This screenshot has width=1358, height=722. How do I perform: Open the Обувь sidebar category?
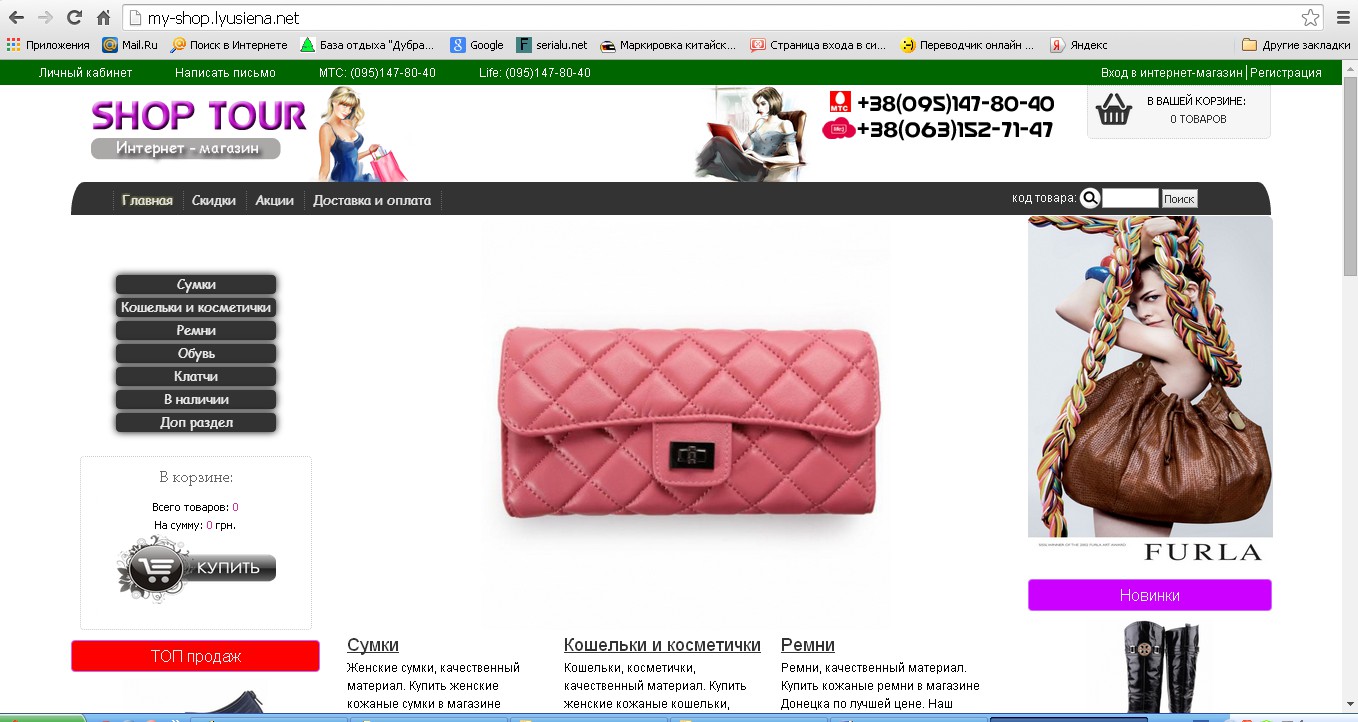pyautogui.click(x=196, y=354)
